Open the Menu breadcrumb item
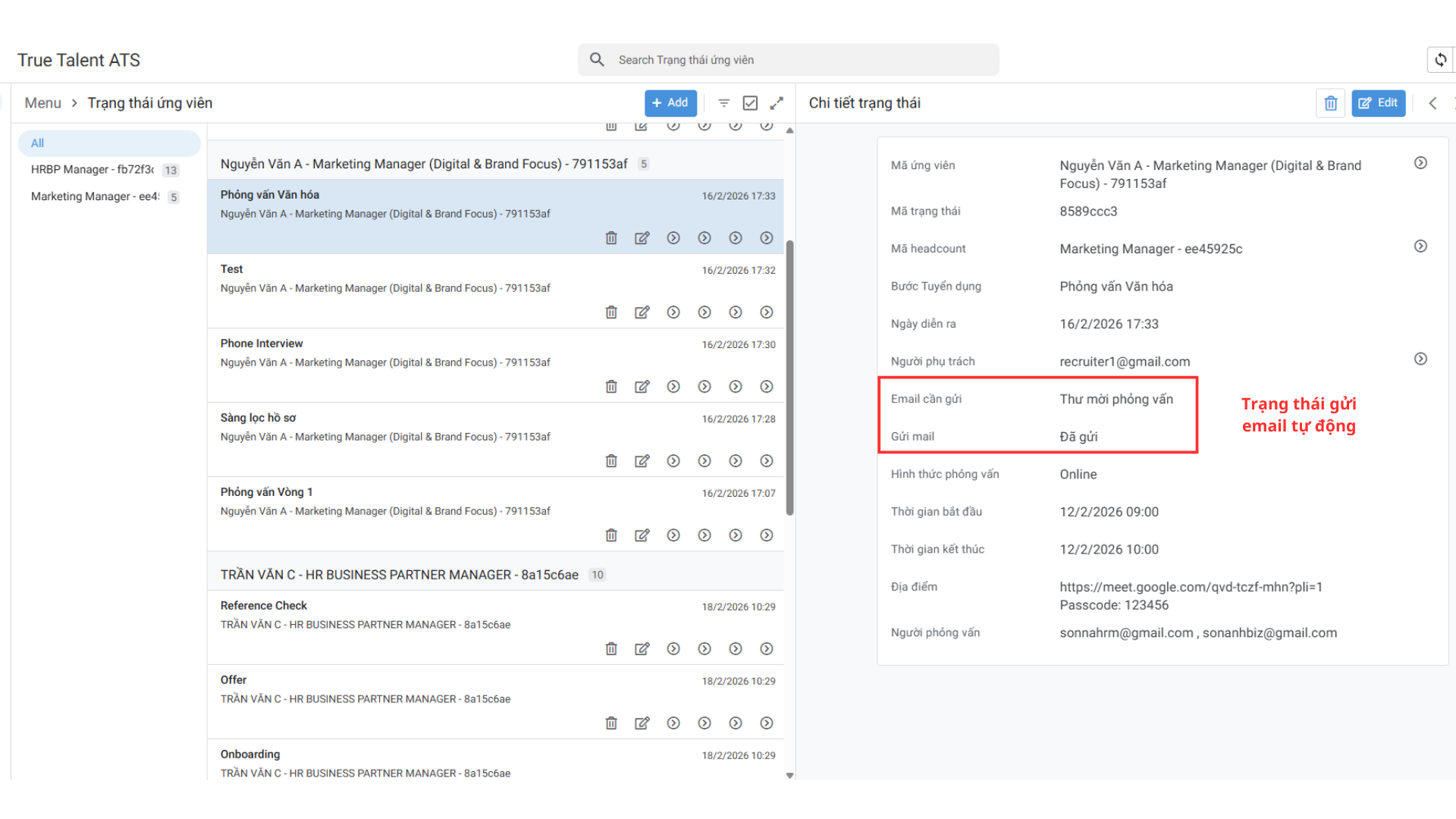 click(42, 102)
